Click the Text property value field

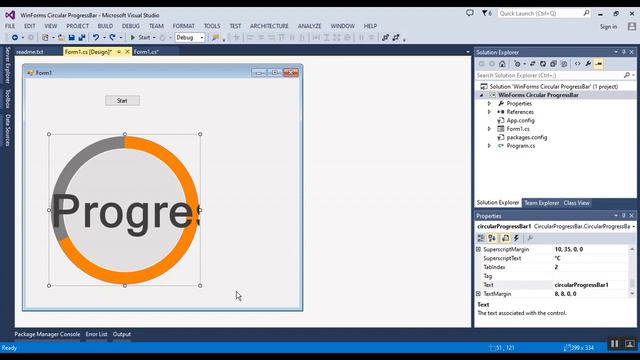coord(590,285)
